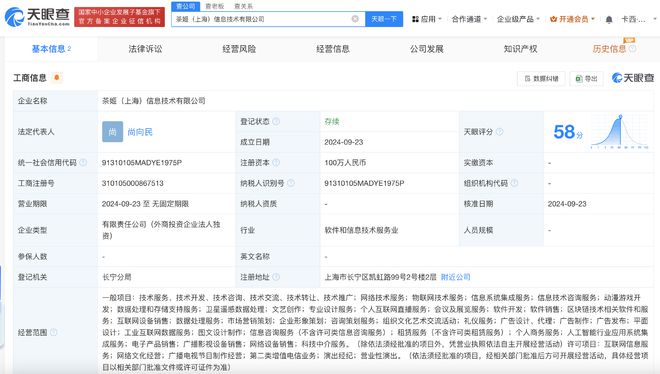Click the orange icon beside 工商信息 heading
This screenshot has width=660, height=374.
point(56,77)
